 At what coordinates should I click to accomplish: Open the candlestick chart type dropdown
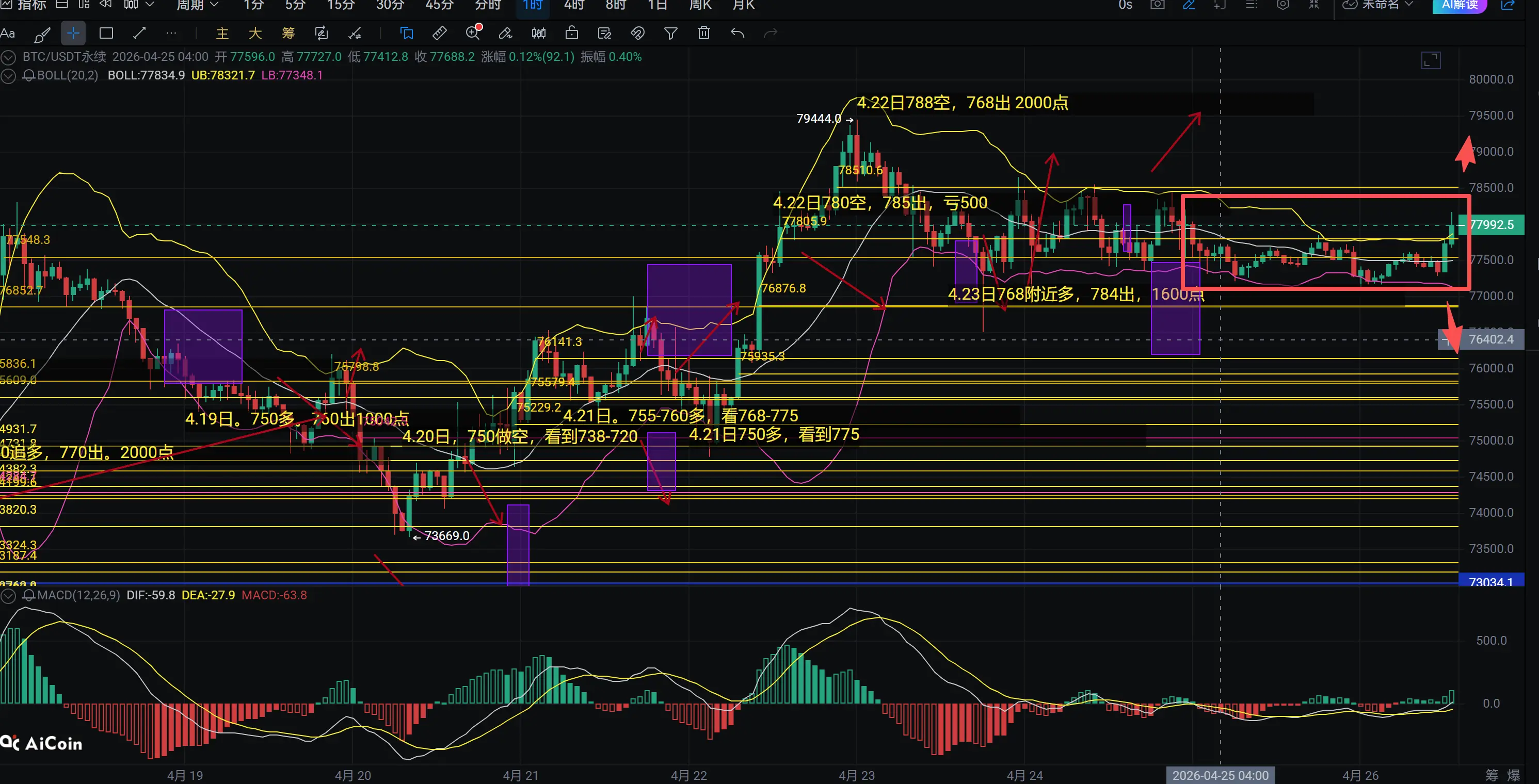point(139,5)
